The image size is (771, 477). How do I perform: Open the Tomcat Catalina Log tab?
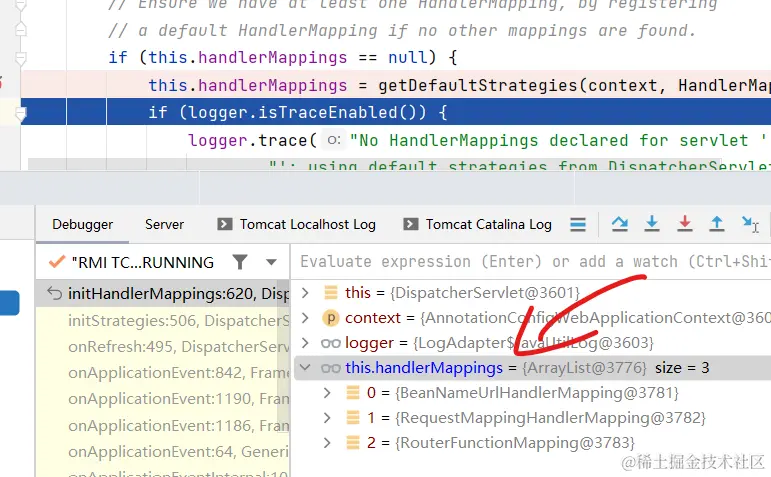477,225
